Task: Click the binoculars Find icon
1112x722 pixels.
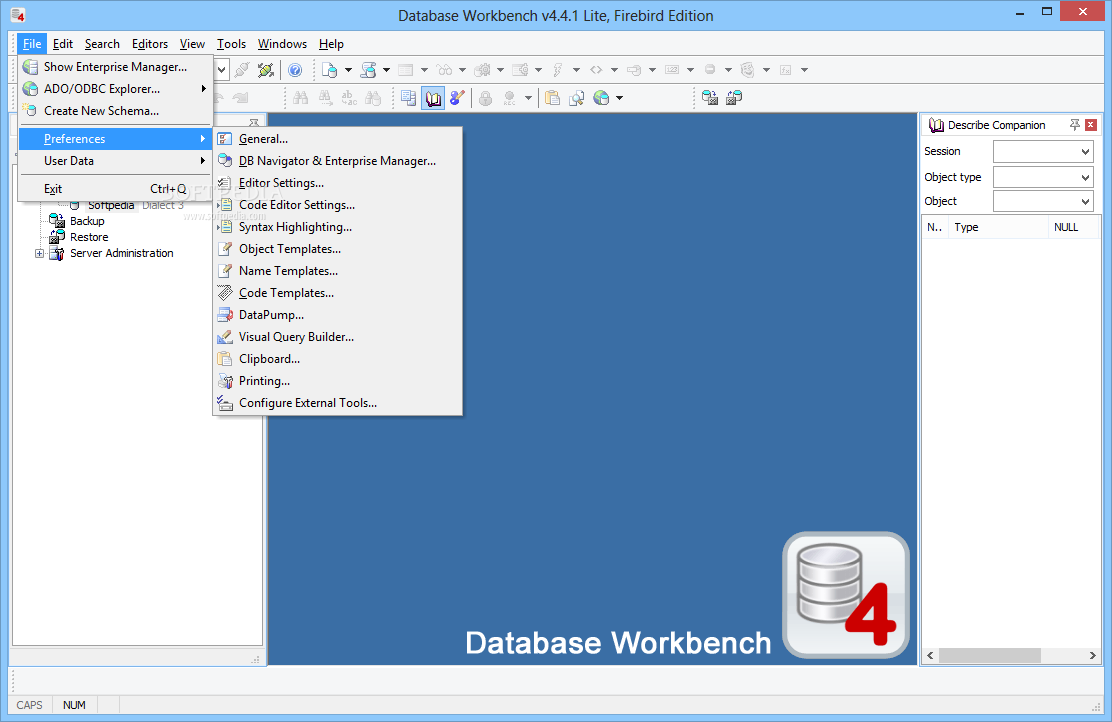Action: tap(301, 98)
